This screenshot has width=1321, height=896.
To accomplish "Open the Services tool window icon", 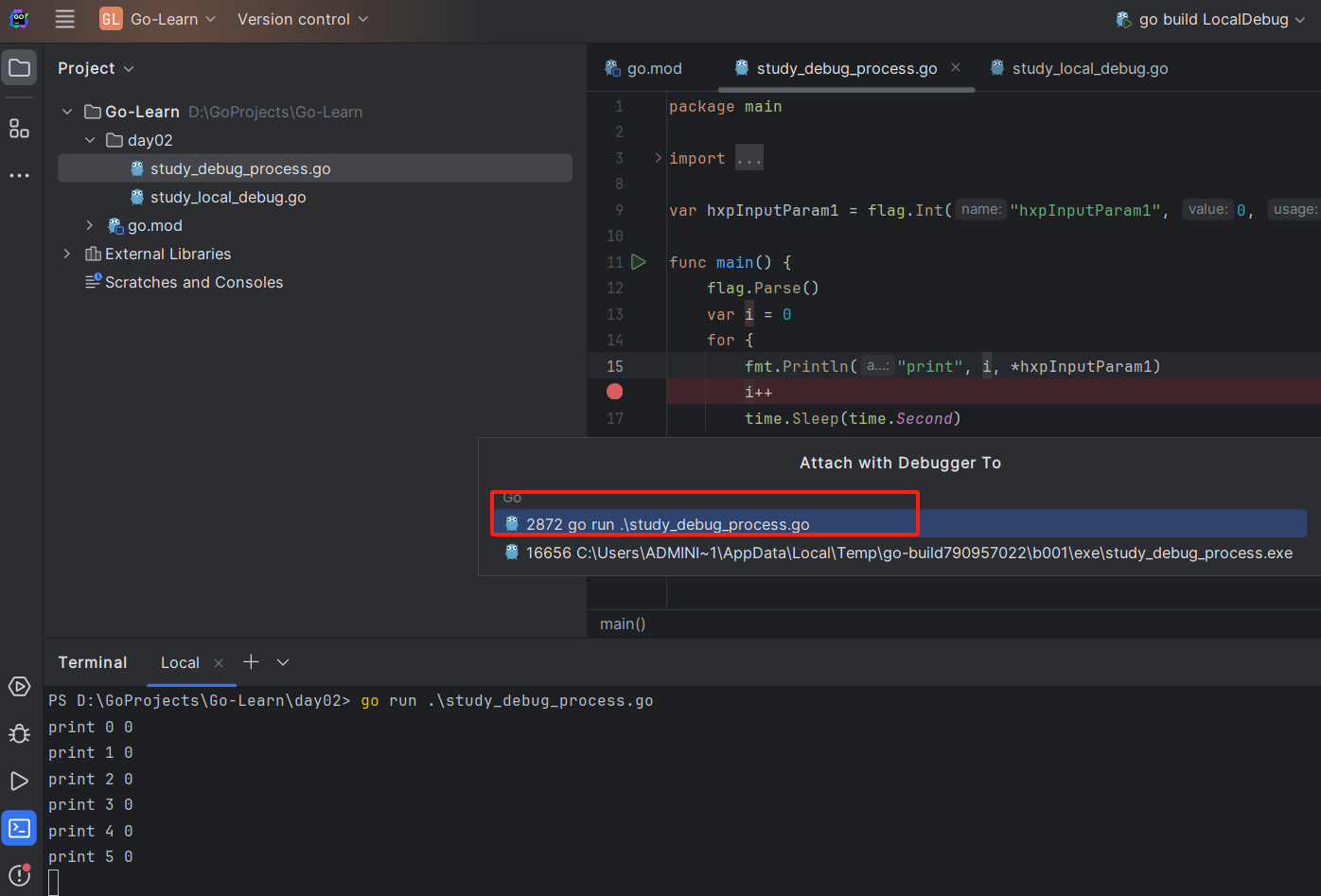I will pos(19,687).
